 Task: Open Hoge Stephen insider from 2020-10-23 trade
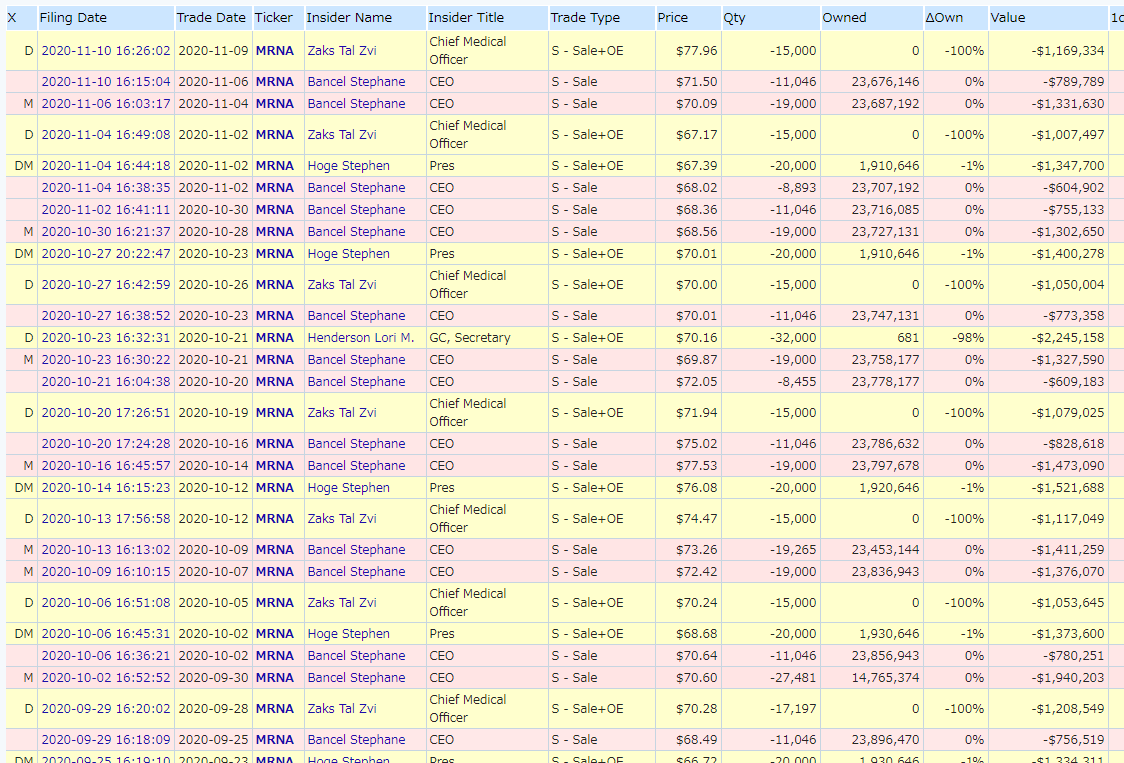click(348, 254)
